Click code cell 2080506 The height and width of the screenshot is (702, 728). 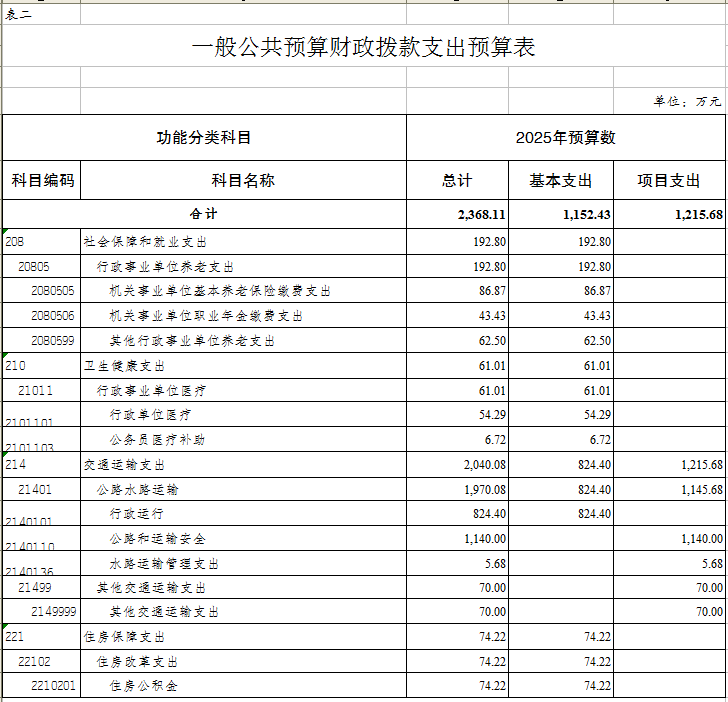42,316
